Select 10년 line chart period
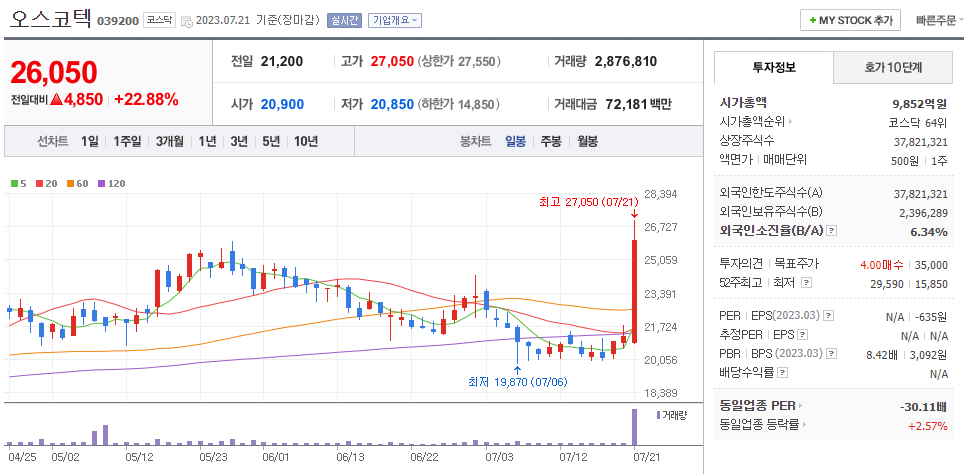970x474 pixels. 306,142
